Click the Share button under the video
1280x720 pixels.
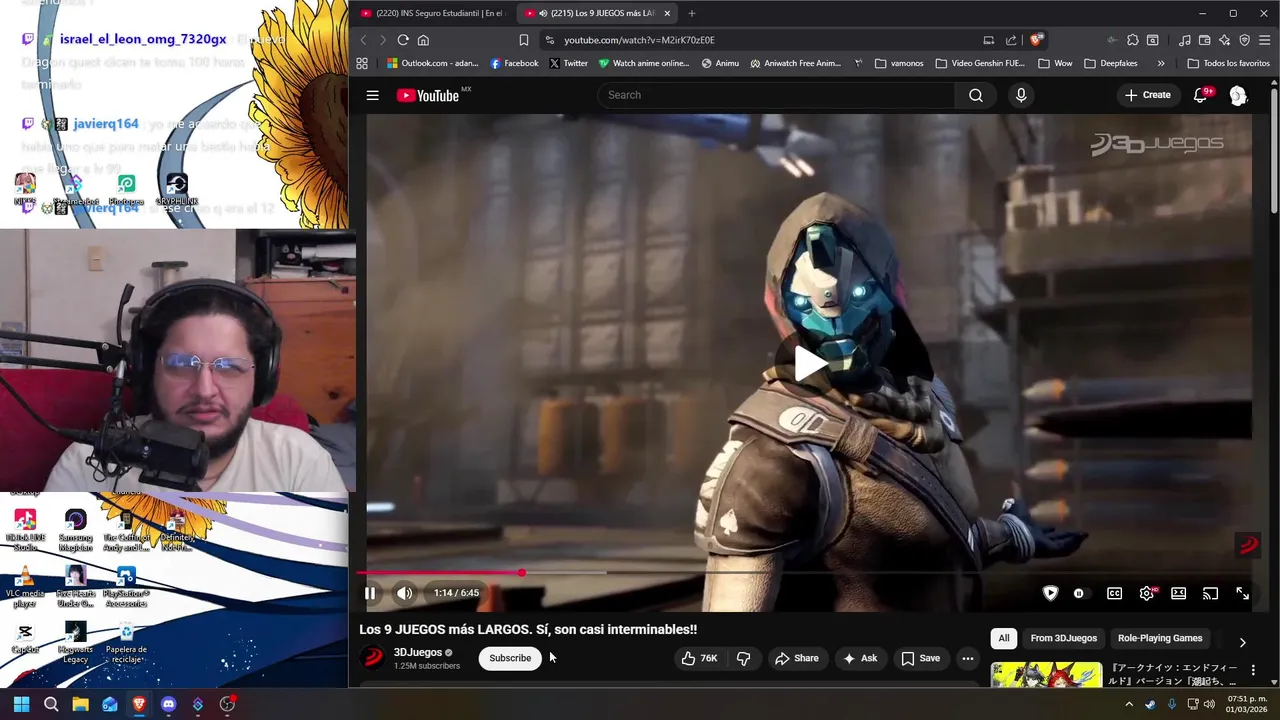pyautogui.click(x=796, y=658)
